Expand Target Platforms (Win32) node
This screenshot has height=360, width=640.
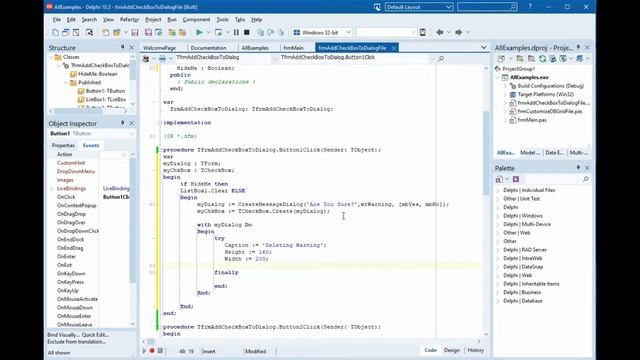[505, 94]
